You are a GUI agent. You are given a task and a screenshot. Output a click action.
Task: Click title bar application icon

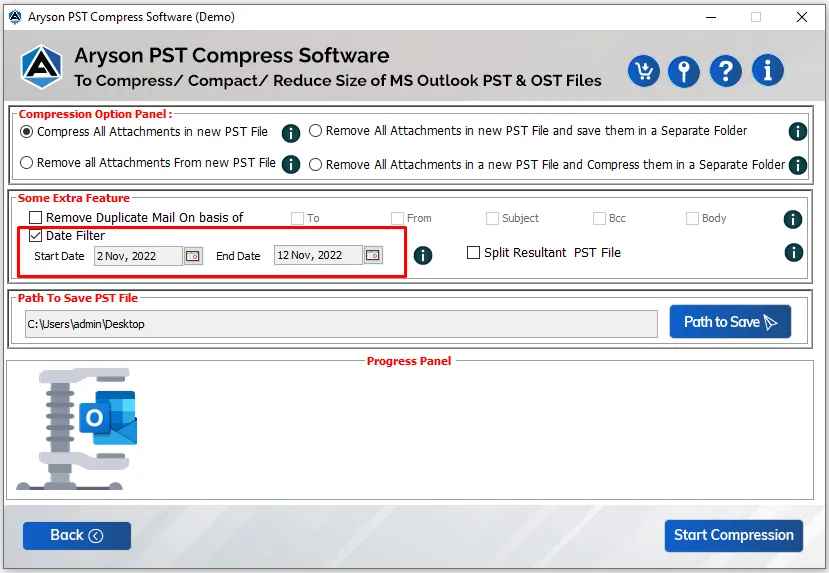[x=15, y=17]
